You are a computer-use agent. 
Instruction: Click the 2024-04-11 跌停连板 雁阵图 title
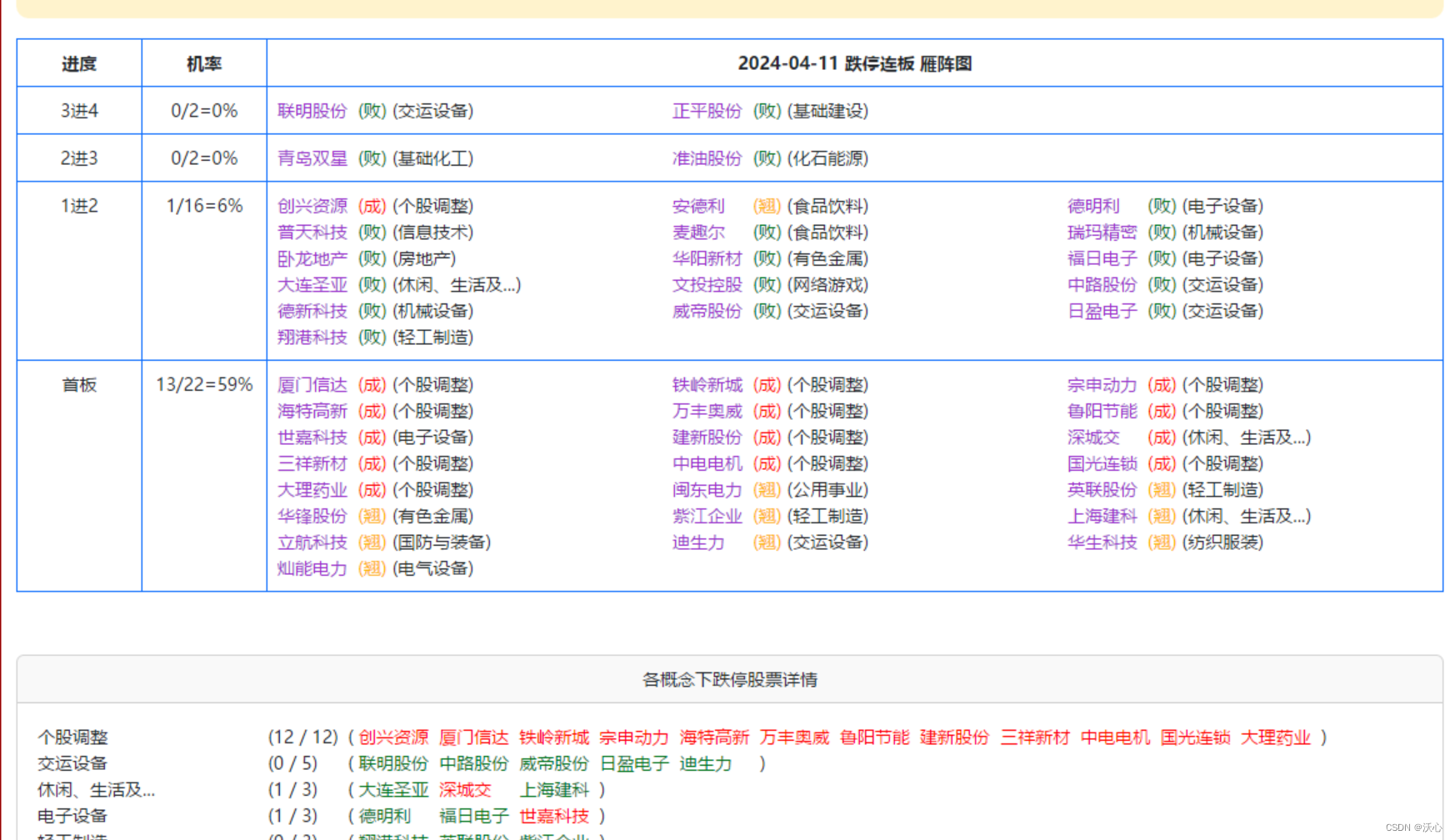tap(855, 63)
